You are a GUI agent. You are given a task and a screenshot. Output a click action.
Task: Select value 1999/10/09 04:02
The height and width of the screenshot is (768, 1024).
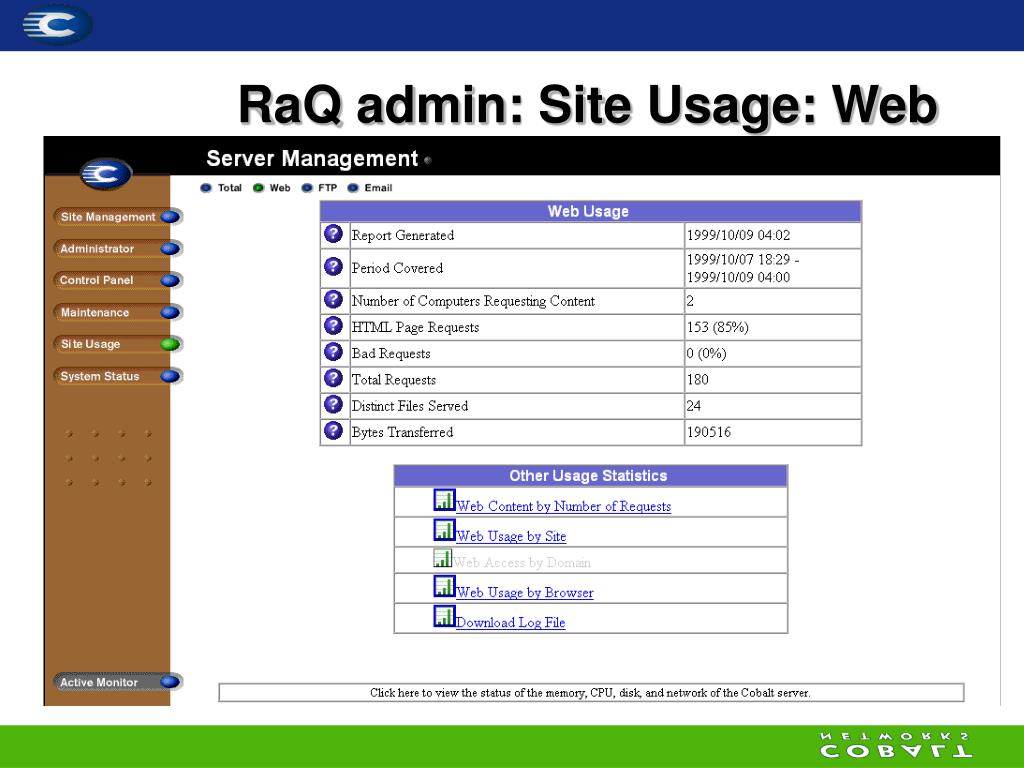[738, 235]
